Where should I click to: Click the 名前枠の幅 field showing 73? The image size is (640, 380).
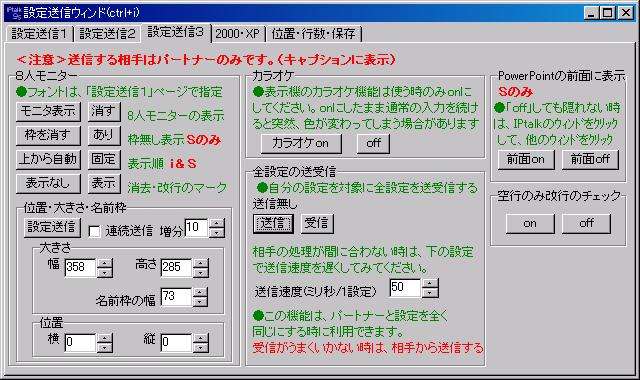pos(176,297)
